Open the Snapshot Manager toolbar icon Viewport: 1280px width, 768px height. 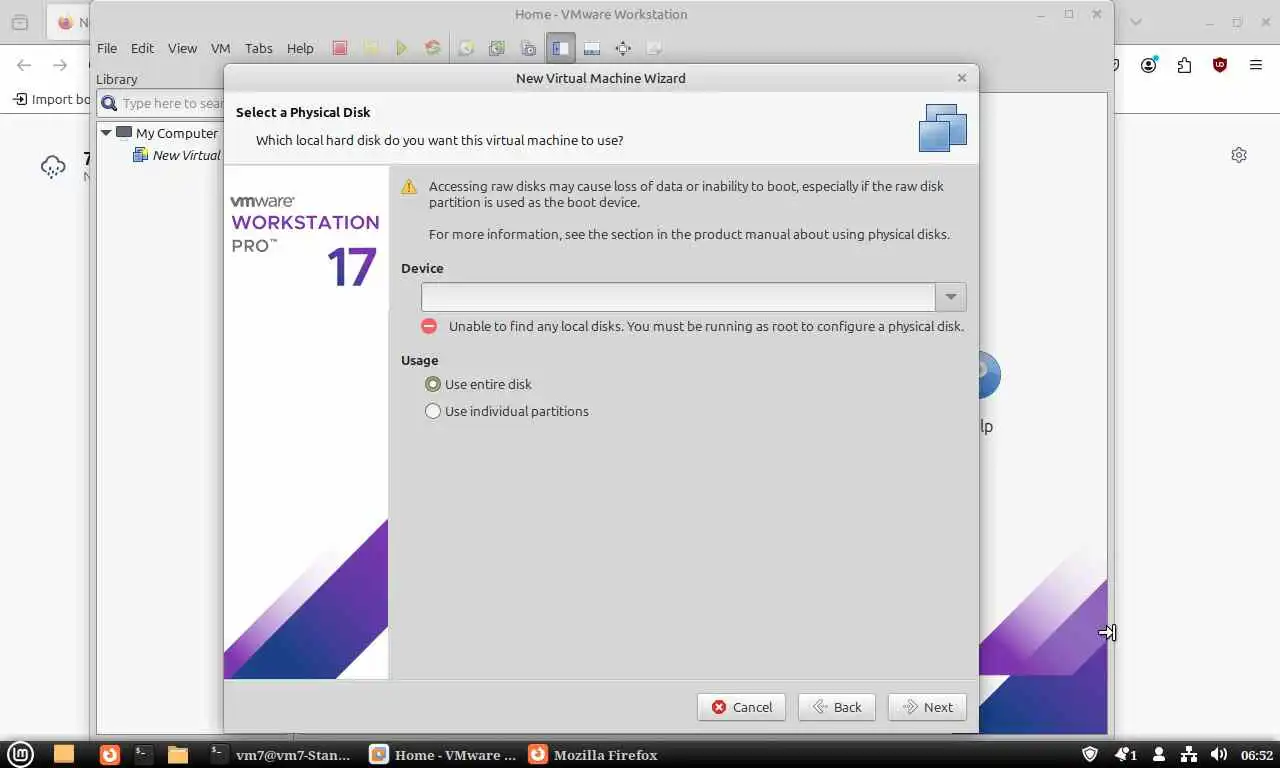click(x=528, y=48)
